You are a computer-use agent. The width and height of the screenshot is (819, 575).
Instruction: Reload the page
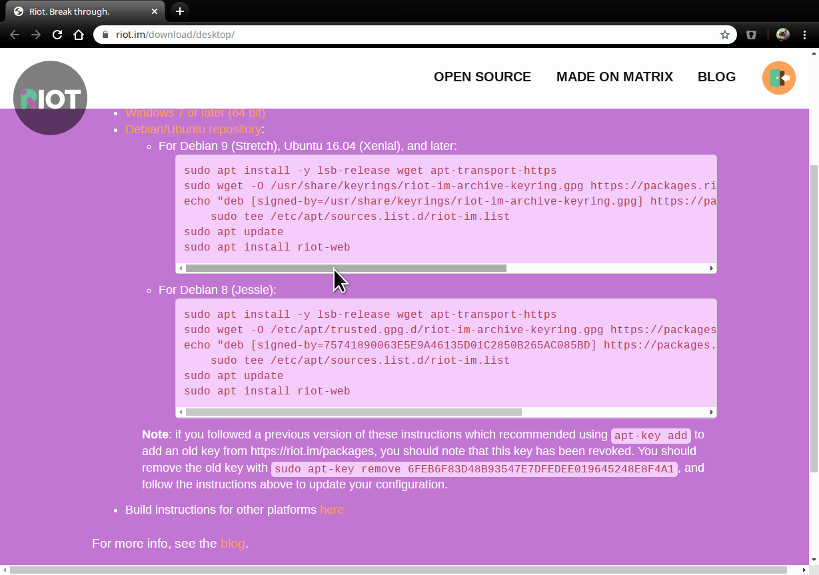pos(57,34)
